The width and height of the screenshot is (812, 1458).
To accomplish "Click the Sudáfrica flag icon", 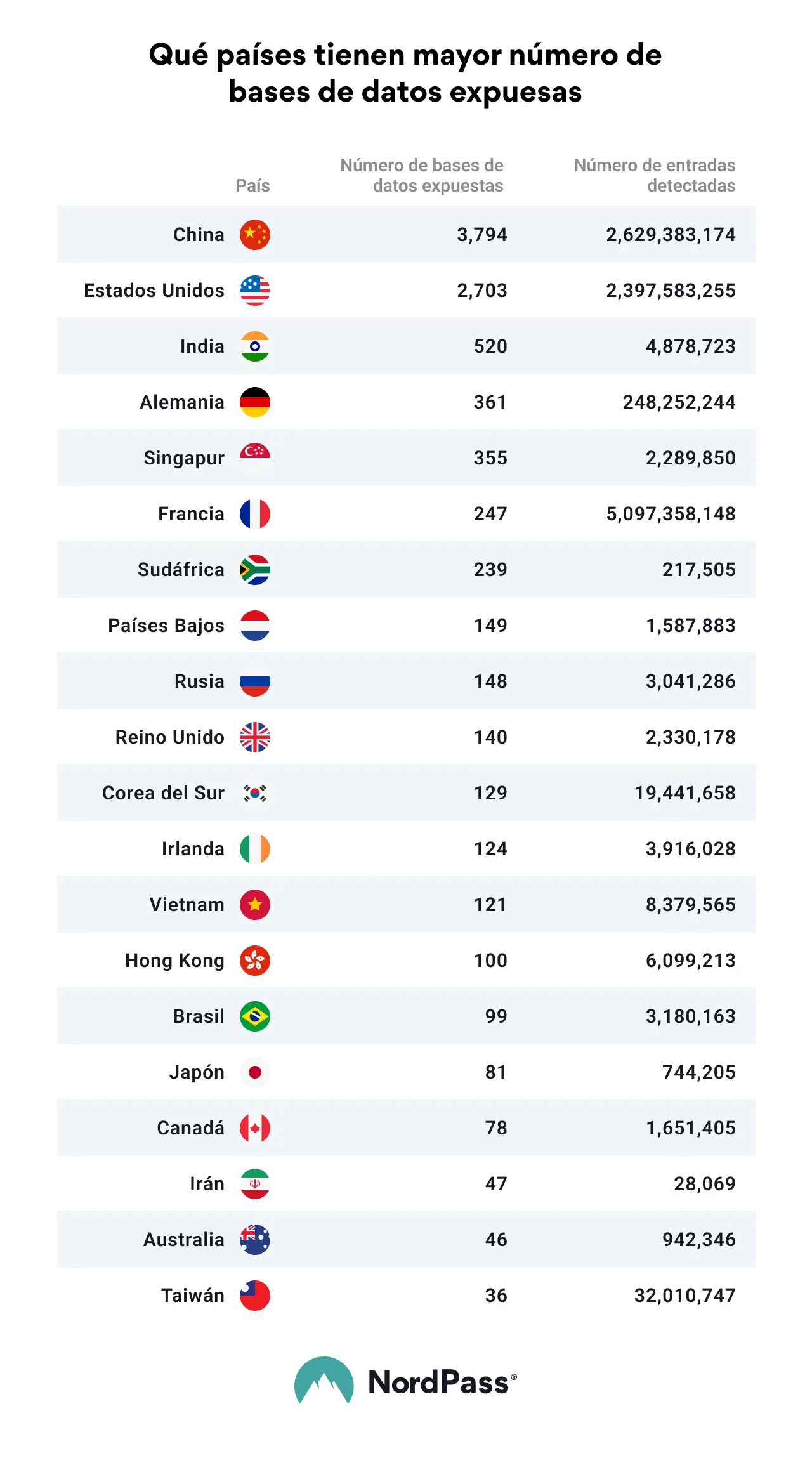I will pos(255,570).
